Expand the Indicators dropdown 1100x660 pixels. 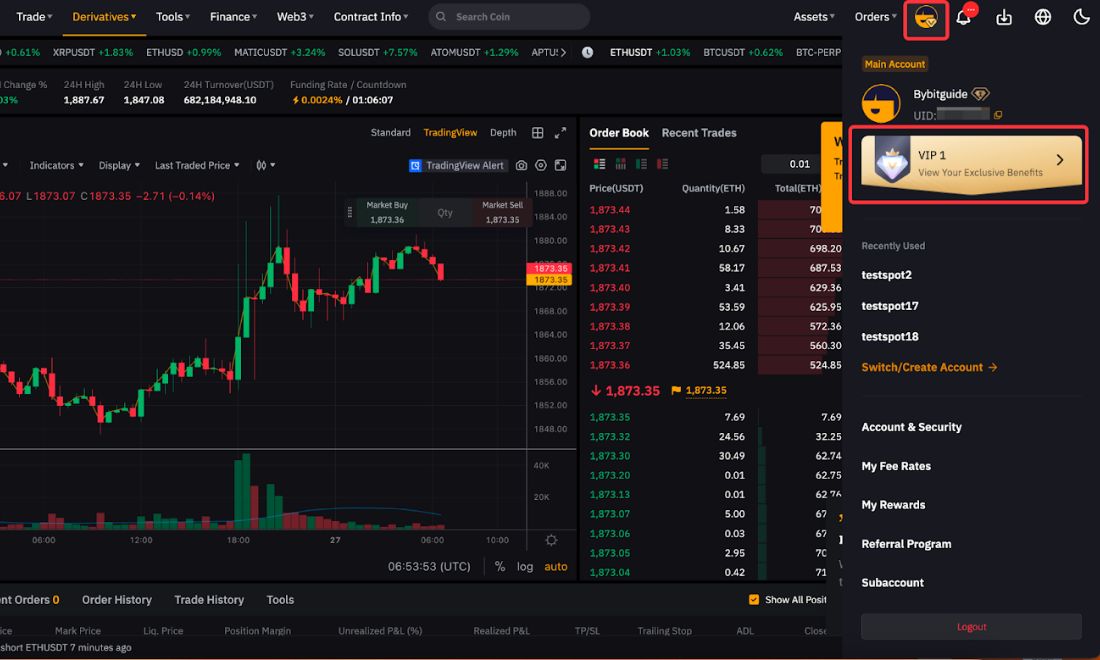coord(56,166)
